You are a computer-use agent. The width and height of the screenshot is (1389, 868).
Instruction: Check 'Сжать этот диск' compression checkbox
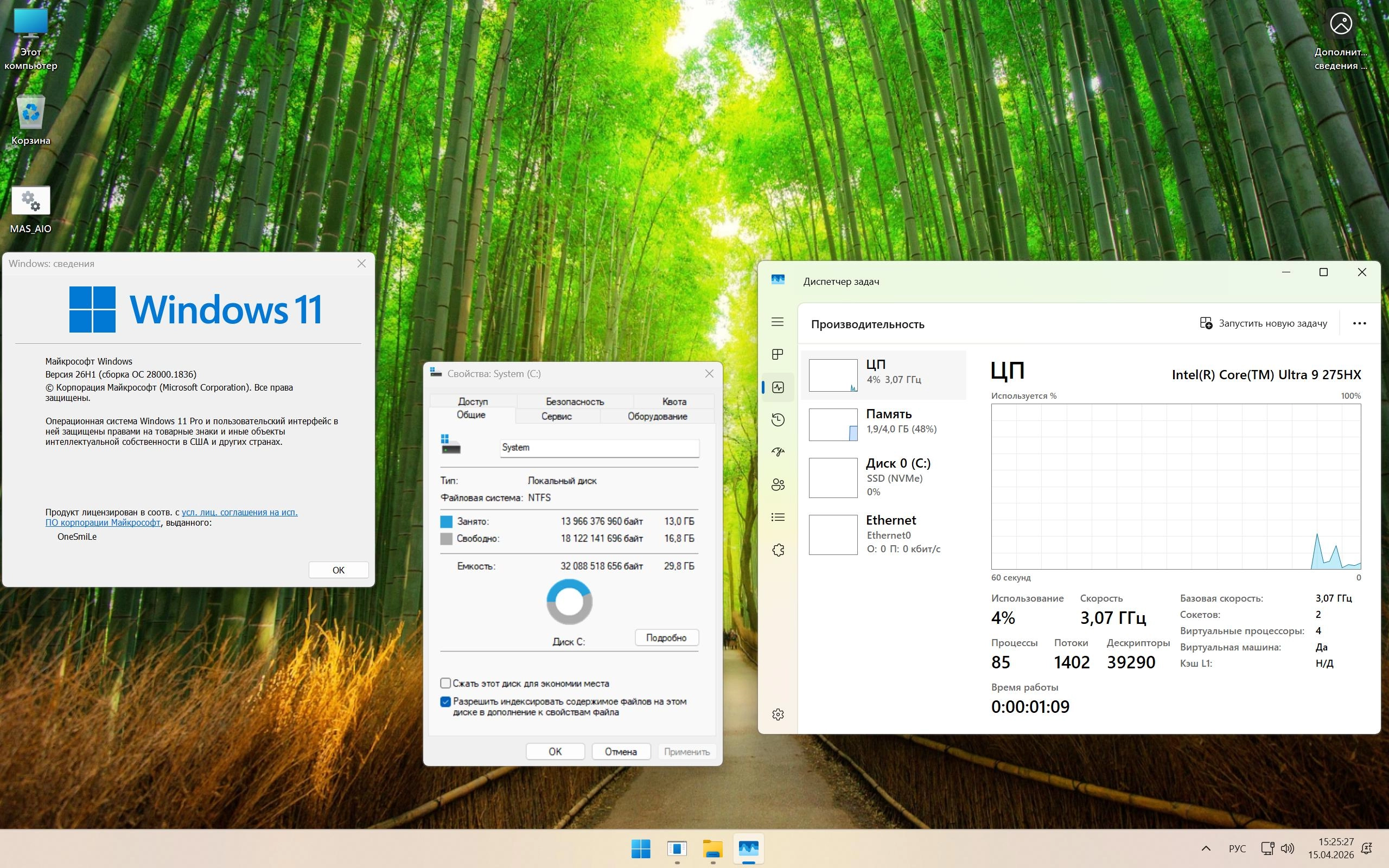coord(445,683)
